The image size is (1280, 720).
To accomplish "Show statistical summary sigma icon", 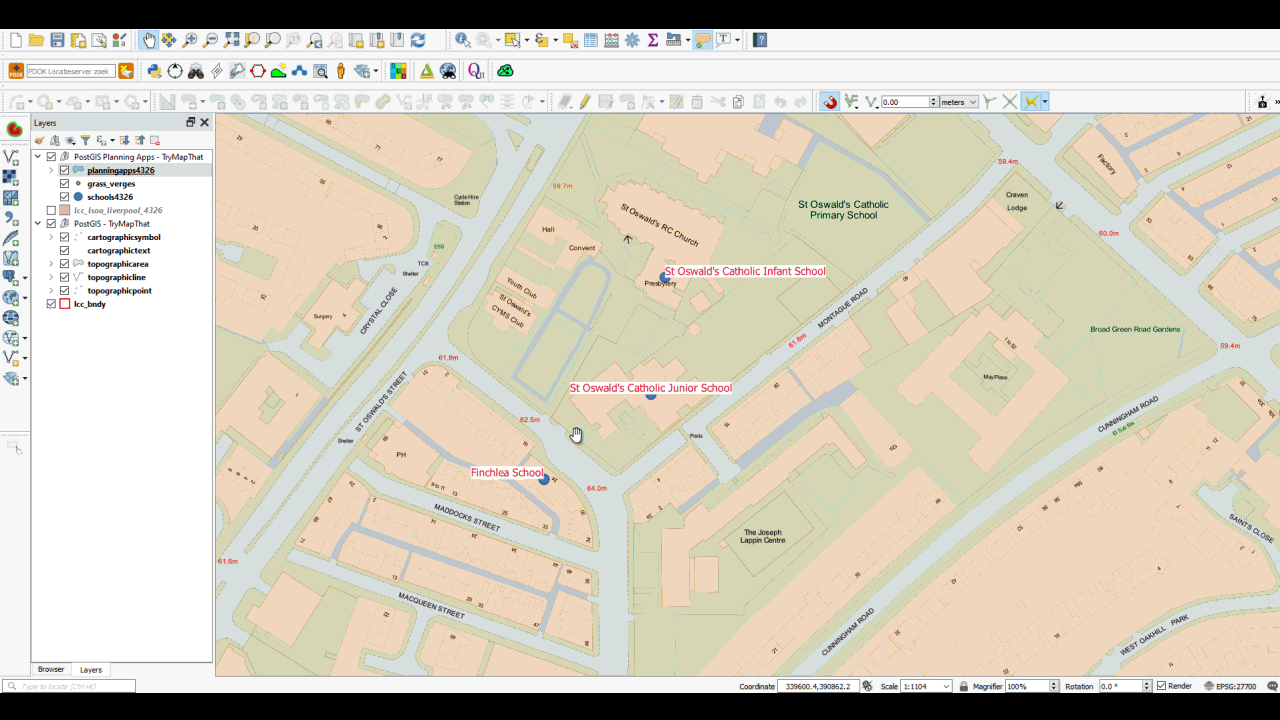I will coord(653,40).
